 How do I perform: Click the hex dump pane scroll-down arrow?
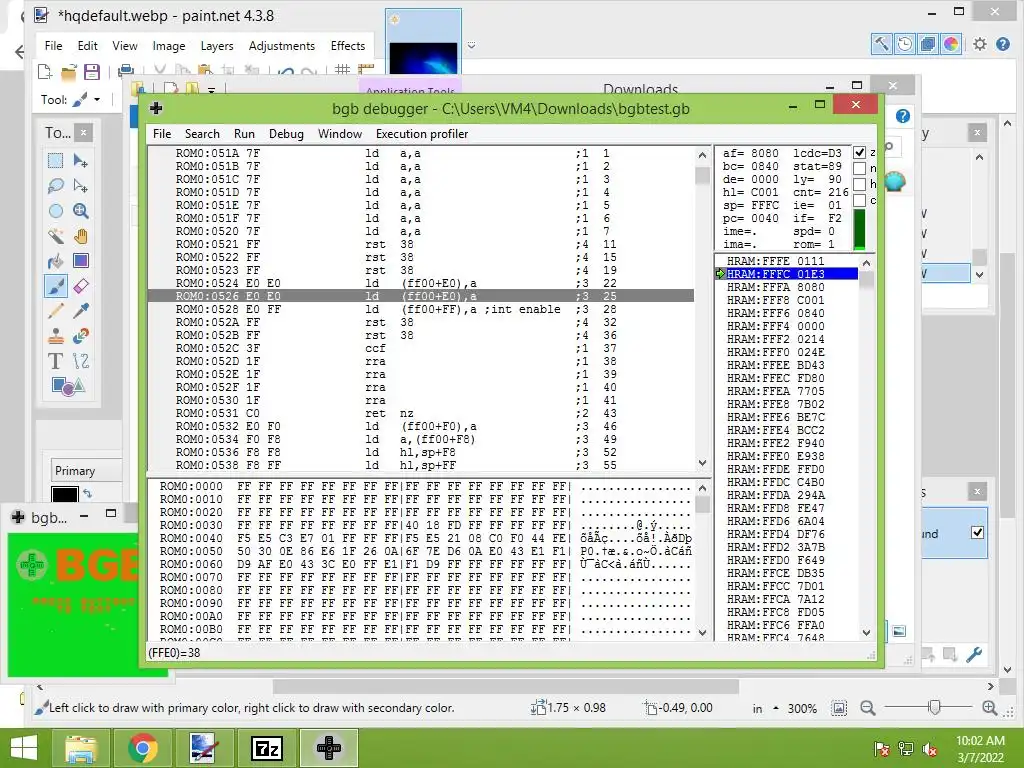(x=702, y=632)
